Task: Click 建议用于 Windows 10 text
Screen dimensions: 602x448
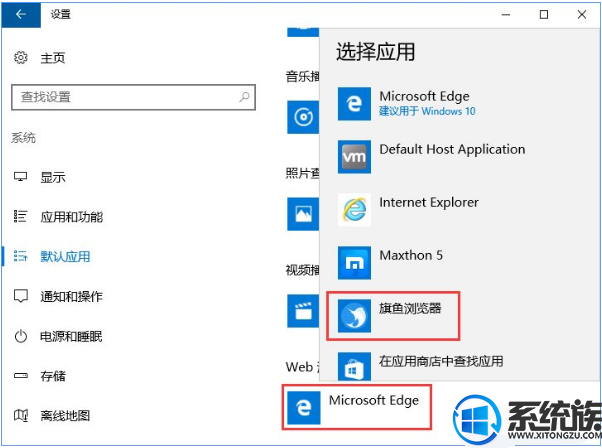Action: coord(427,111)
